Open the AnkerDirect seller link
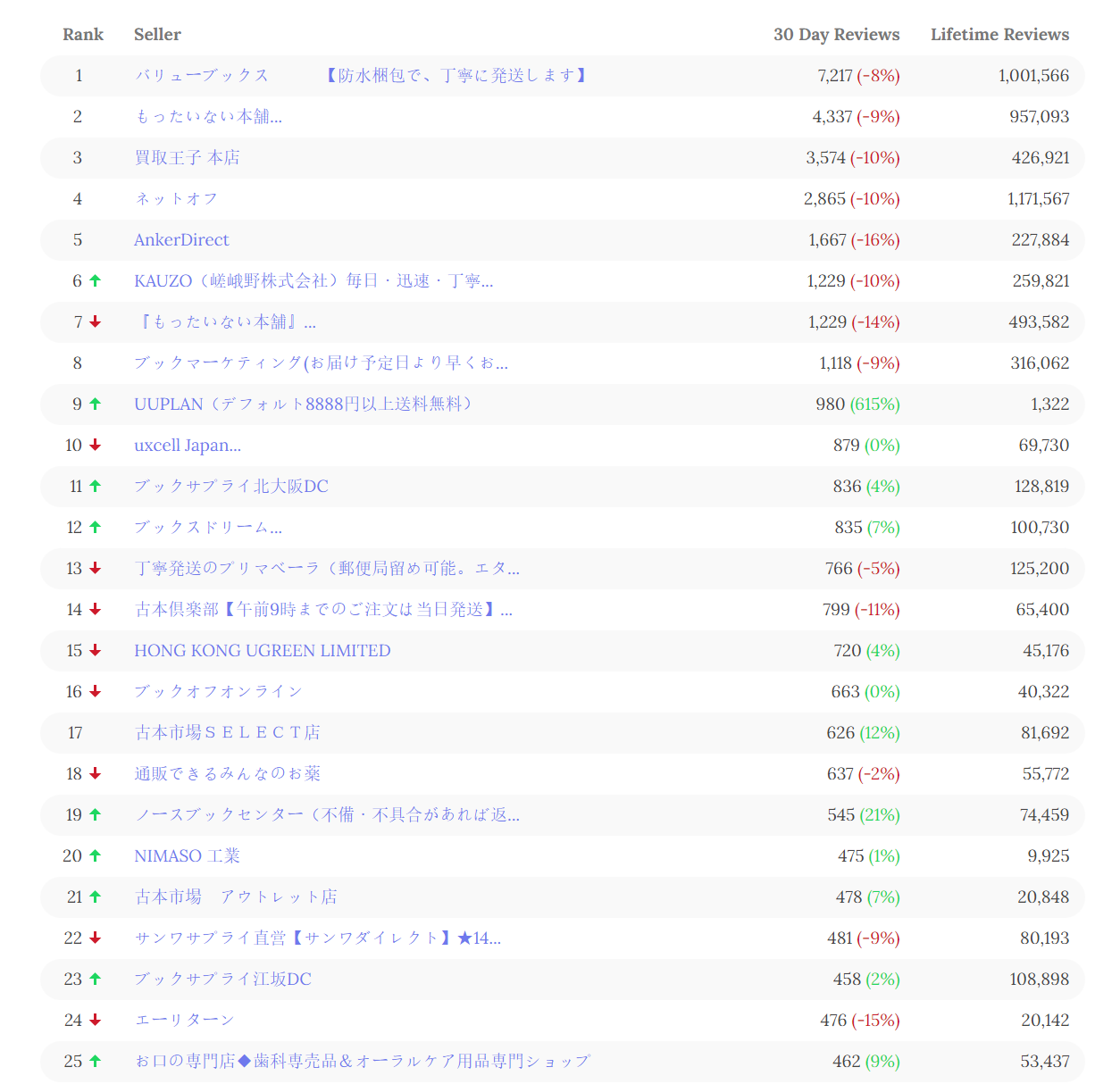This screenshot has width=1120, height=1084. 181,239
